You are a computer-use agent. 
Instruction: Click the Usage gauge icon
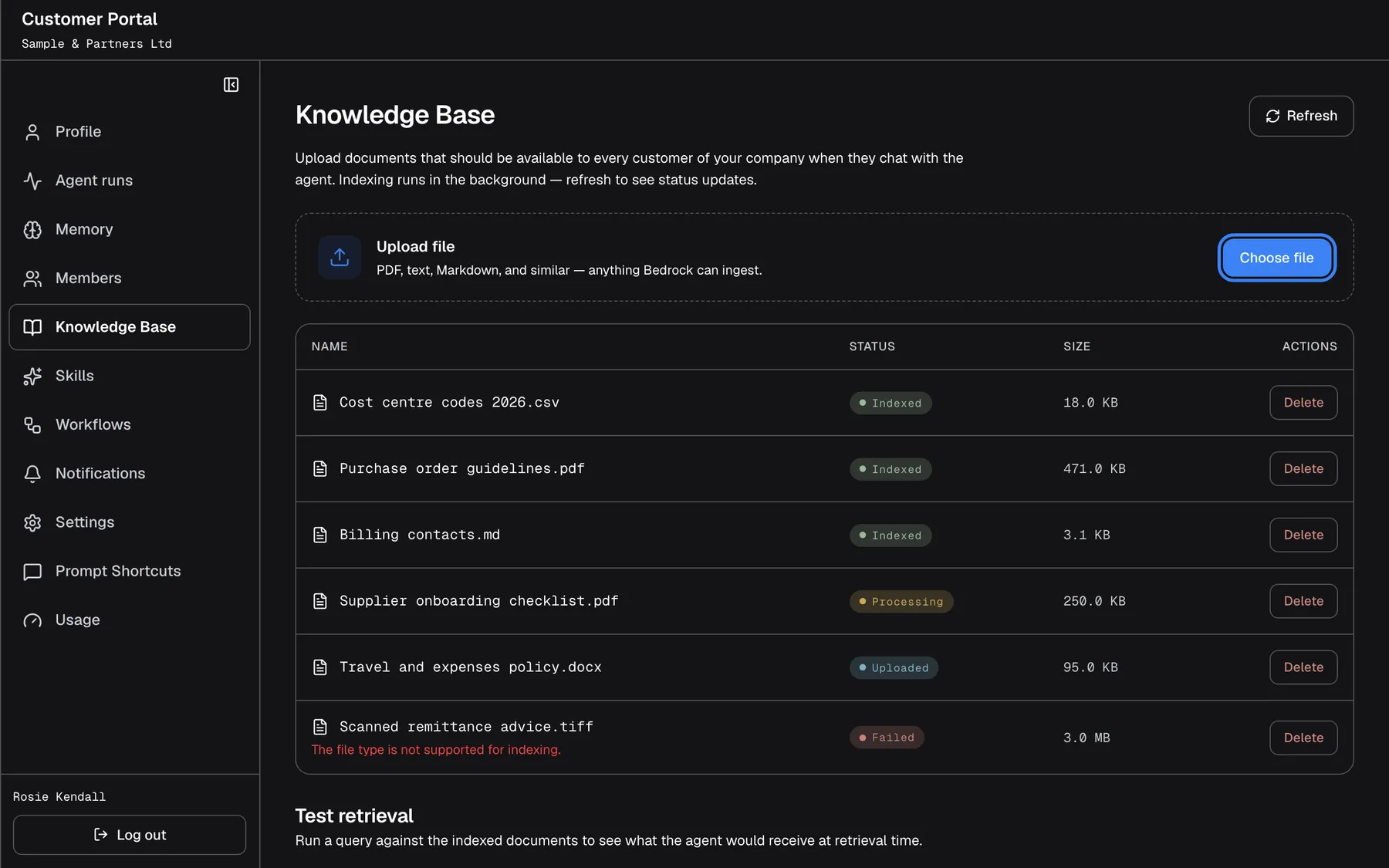[x=32, y=620]
